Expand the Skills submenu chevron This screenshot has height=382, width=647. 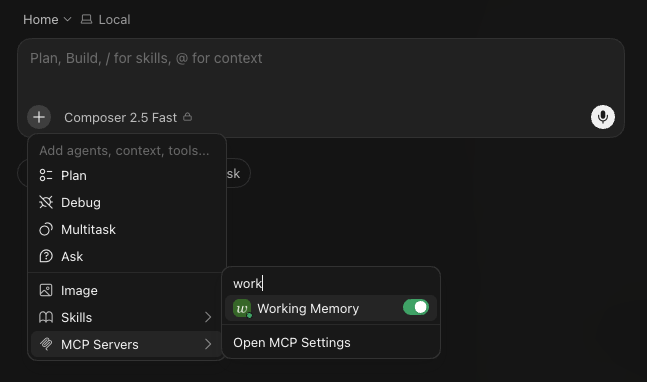click(208, 317)
